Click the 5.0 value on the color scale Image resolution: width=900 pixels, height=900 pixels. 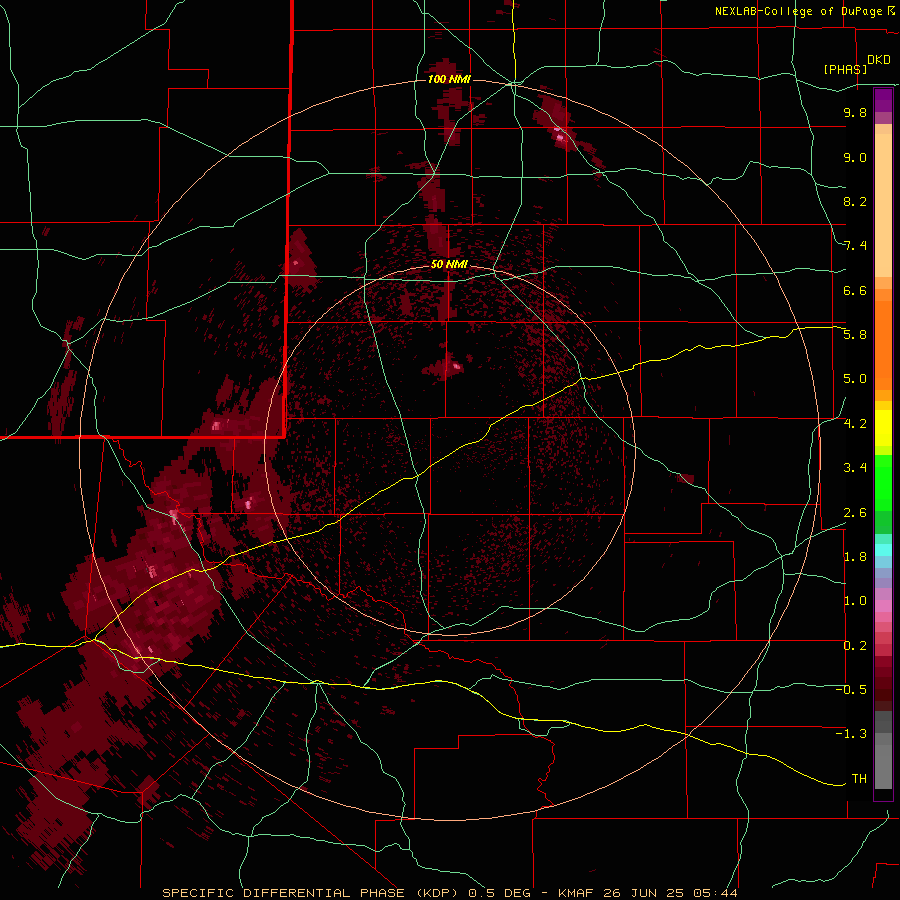pyautogui.click(x=855, y=379)
